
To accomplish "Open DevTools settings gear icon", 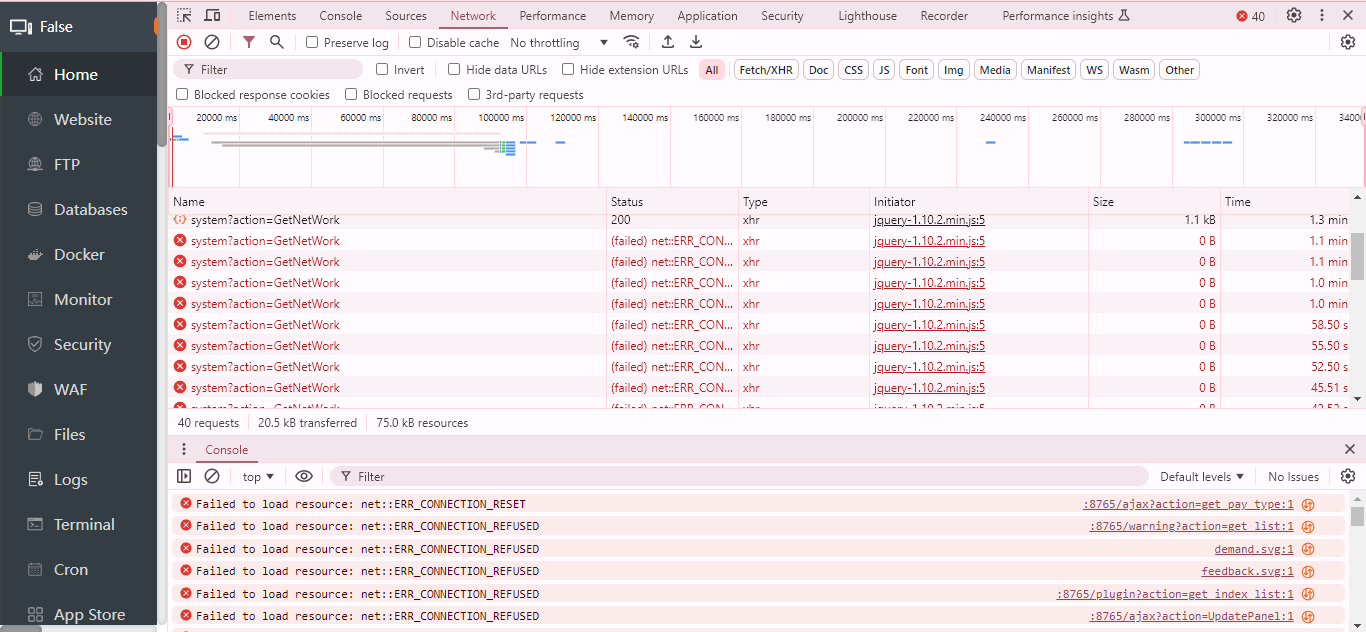I will pyautogui.click(x=1294, y=16).
